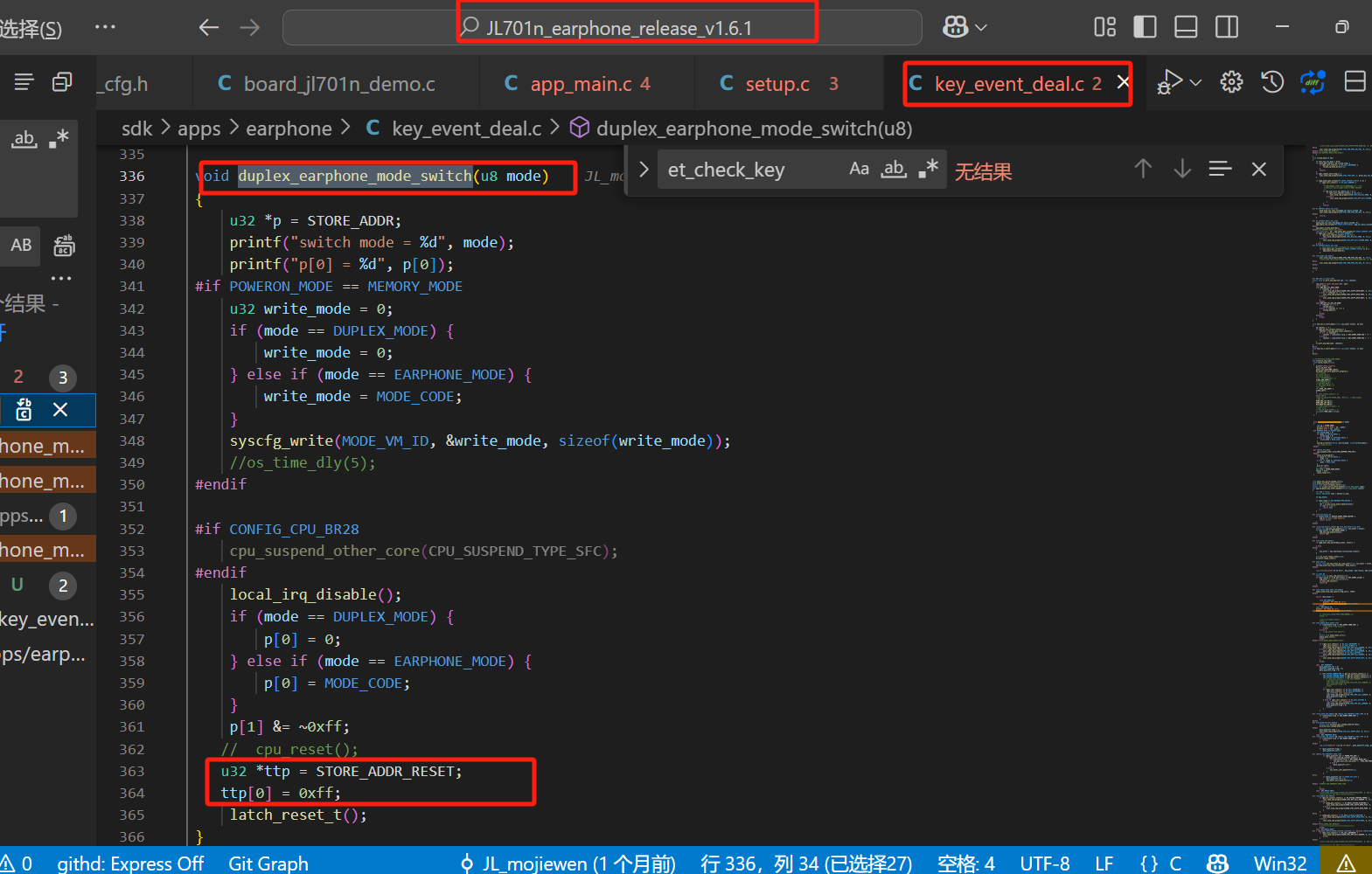This screenshot has height=874, width=1372.
Task: Click the Run and Debug play icon
Action: 1170,82
